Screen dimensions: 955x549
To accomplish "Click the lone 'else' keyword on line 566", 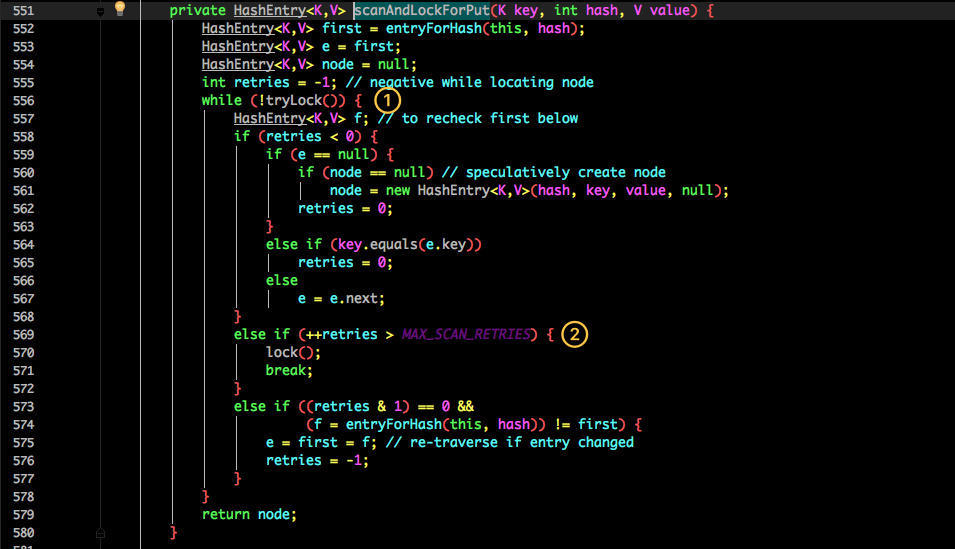I will point(282,280).
